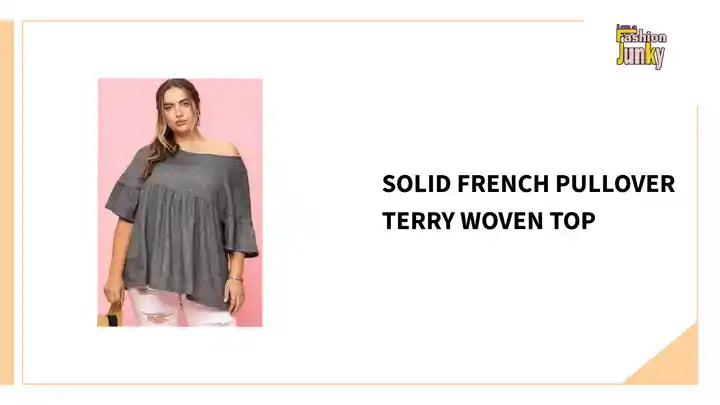Open the model product photo
The width and height of the screenshot is (720, 405).
click(x=180, y=202)
